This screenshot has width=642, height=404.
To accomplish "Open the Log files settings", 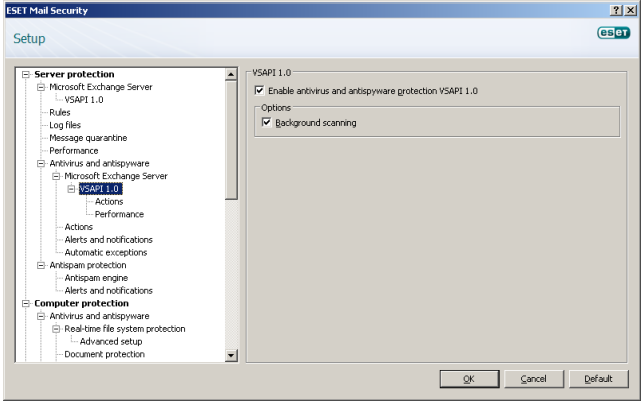I will (65, 125).
